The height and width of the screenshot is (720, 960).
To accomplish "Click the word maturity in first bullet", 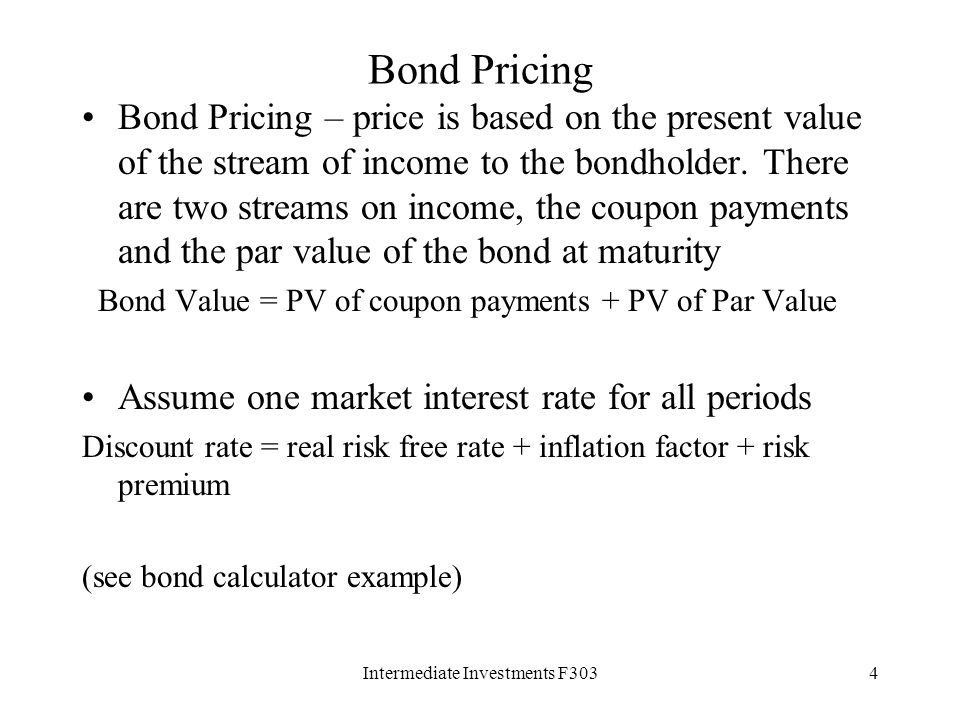I will point(659,253).
